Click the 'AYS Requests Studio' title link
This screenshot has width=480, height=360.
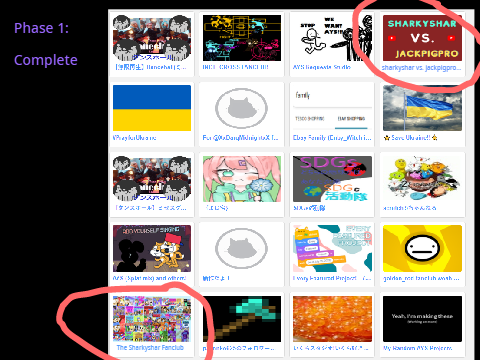click(322, 67)
